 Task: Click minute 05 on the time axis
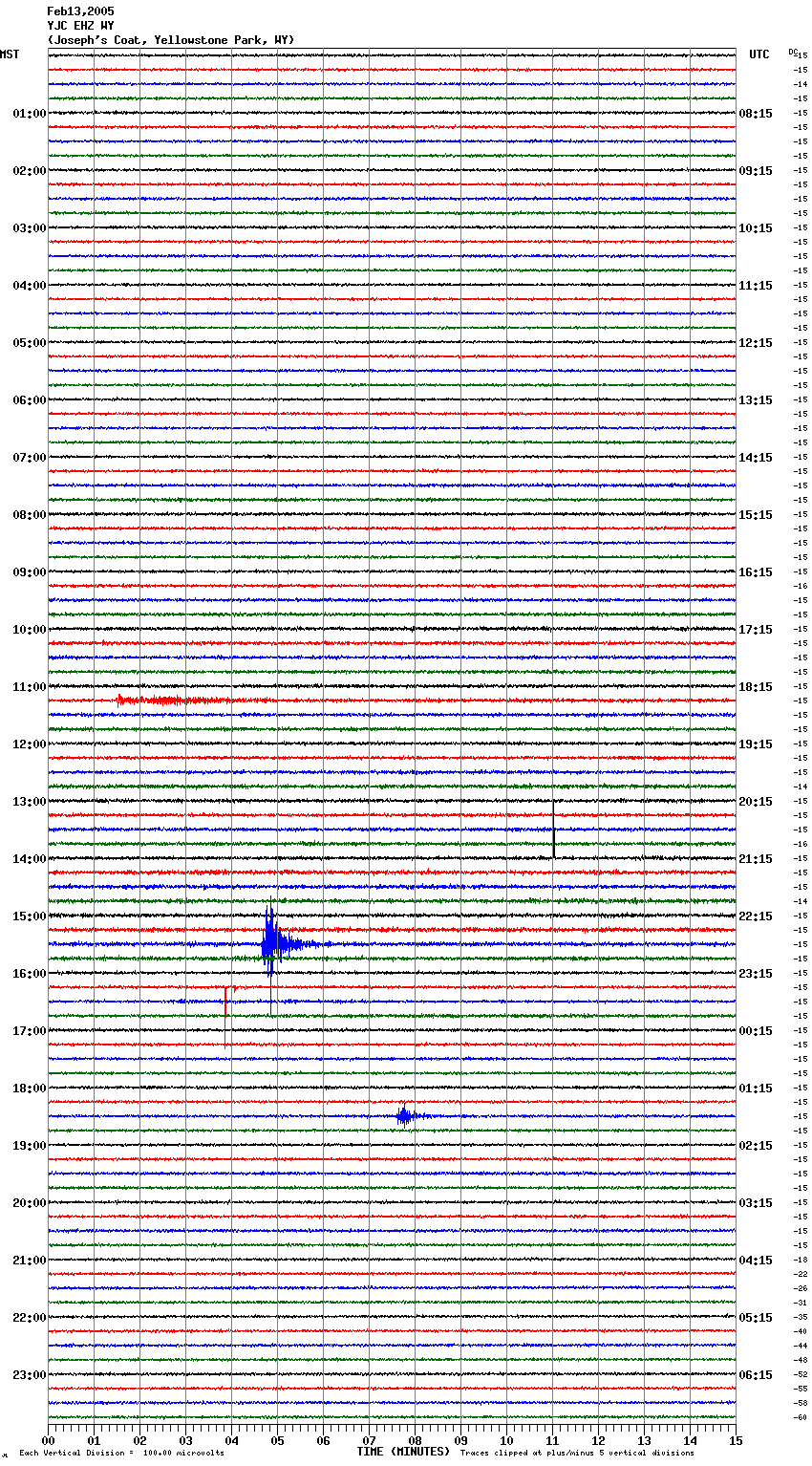(x=277, y=1440)
